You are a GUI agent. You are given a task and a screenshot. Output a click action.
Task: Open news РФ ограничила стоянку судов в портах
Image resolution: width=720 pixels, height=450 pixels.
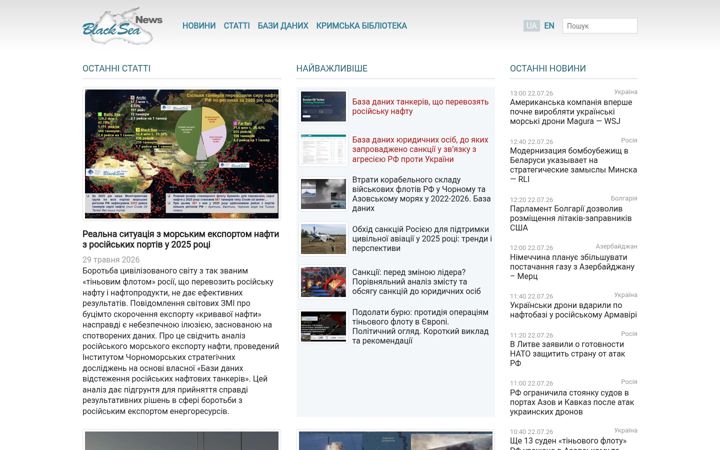click(x=572, y=402)
